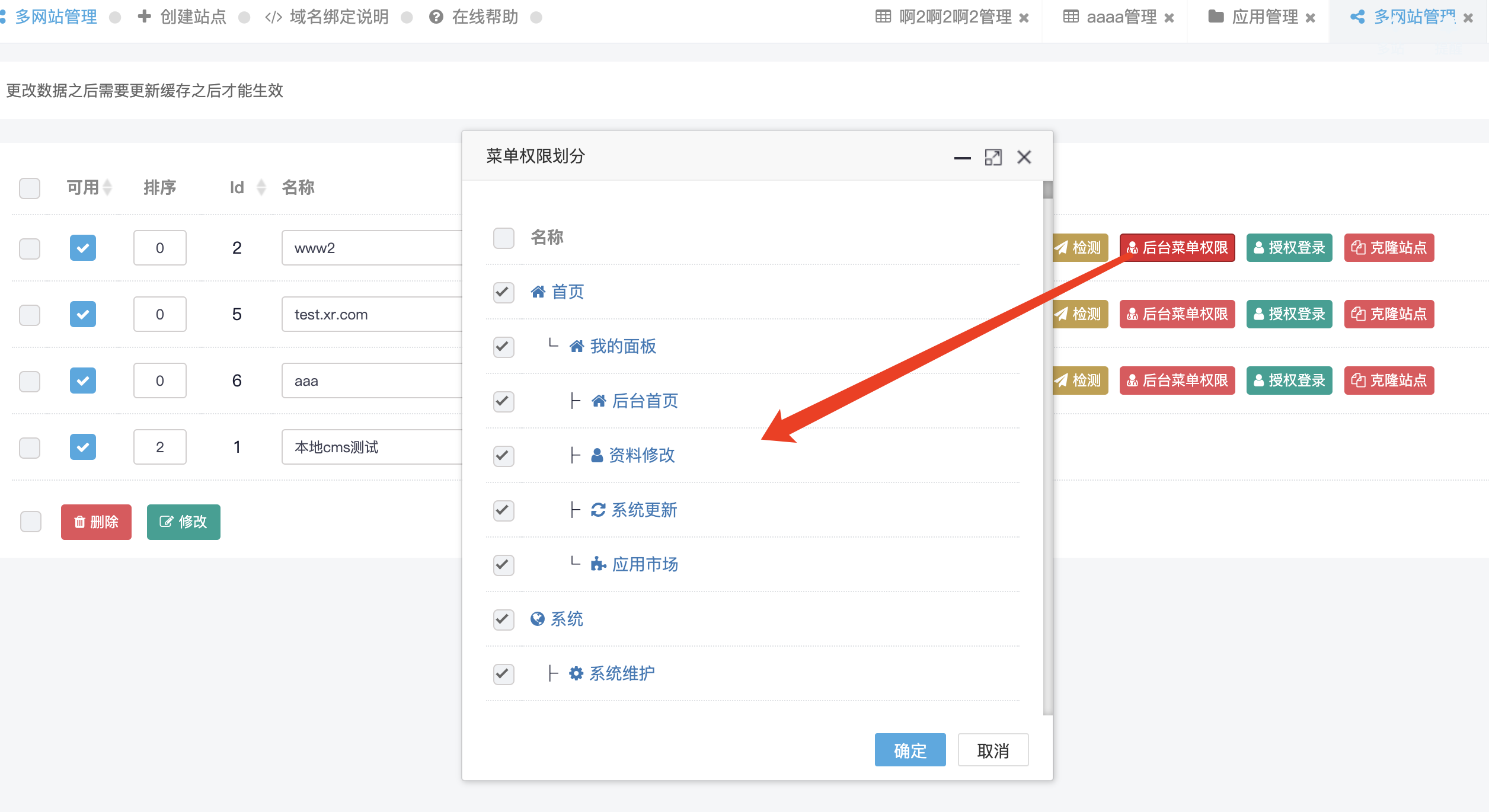Image resolution: width=1489 pixels, height=812 pixels.
Task: Click the puzzle icon beside 应用市场
Action: click(598, 564)
